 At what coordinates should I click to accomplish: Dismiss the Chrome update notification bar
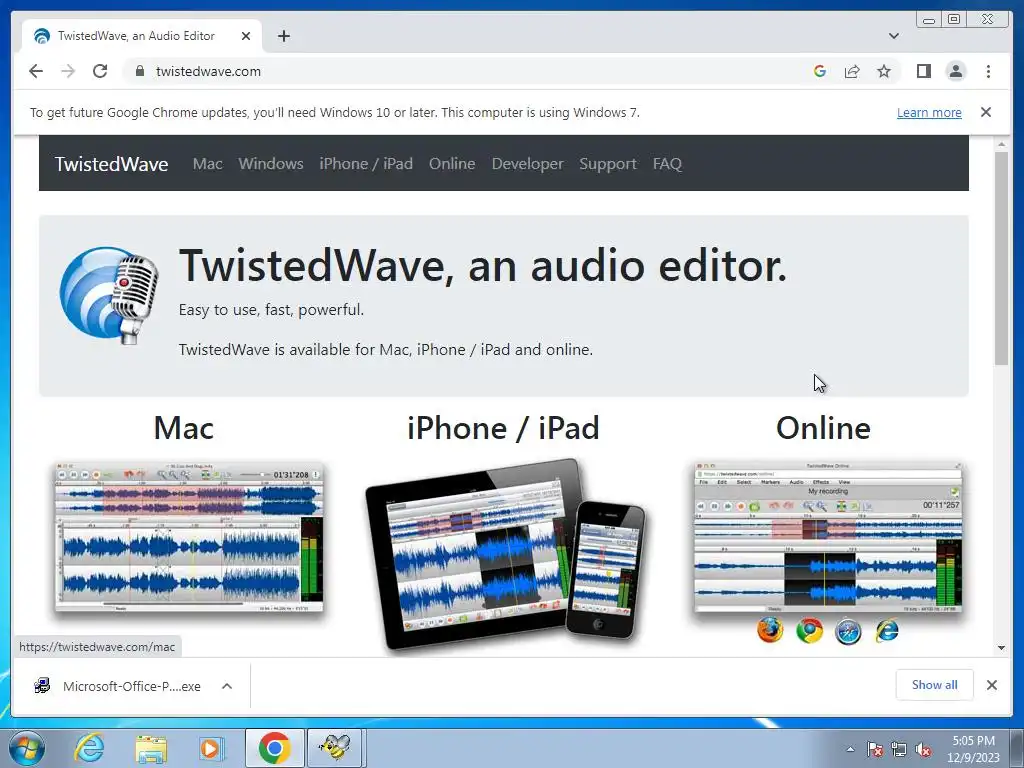pyautogui.click(x=985, y=112)
